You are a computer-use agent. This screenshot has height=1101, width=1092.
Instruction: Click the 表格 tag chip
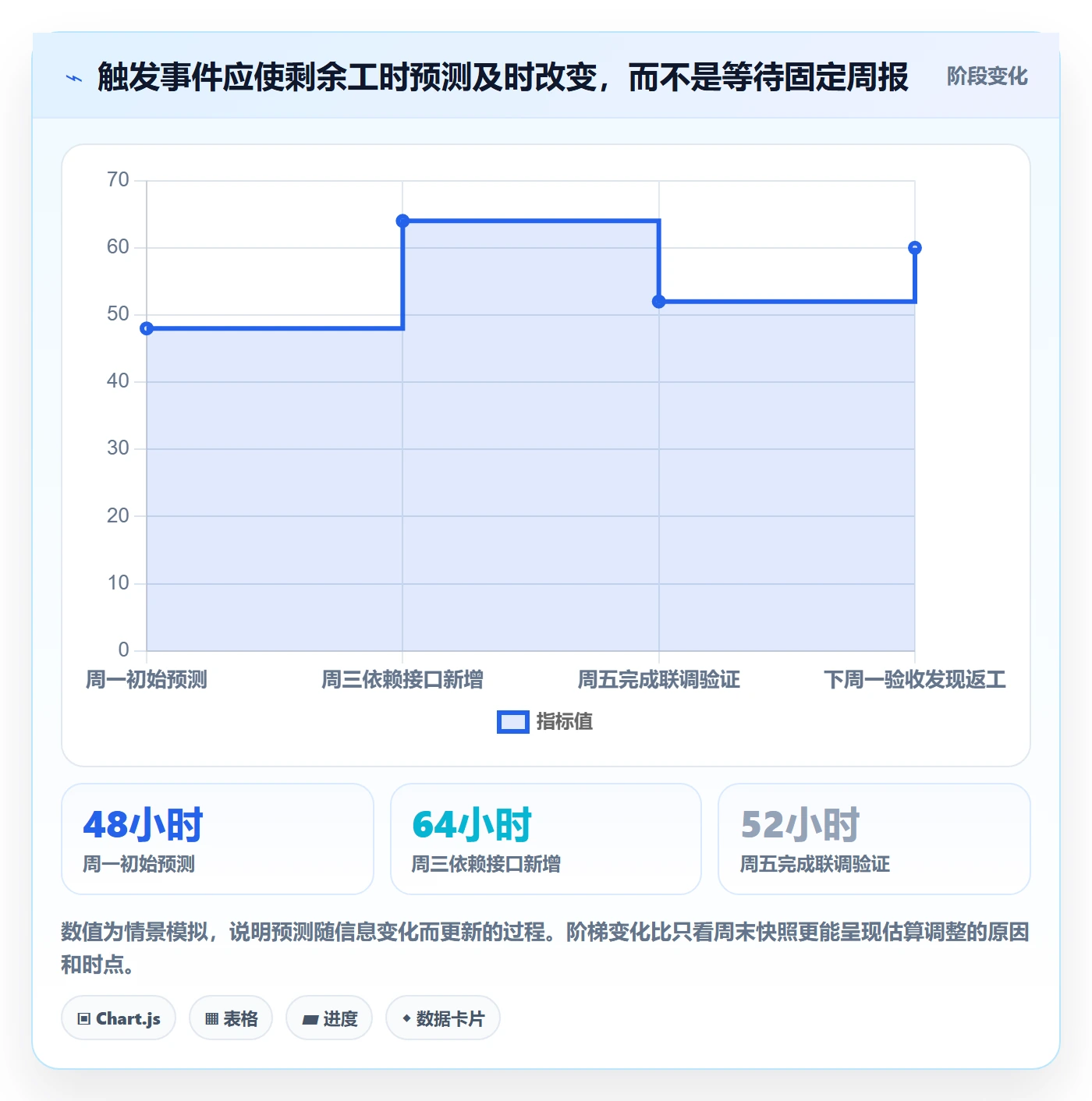click(231, 1018)
